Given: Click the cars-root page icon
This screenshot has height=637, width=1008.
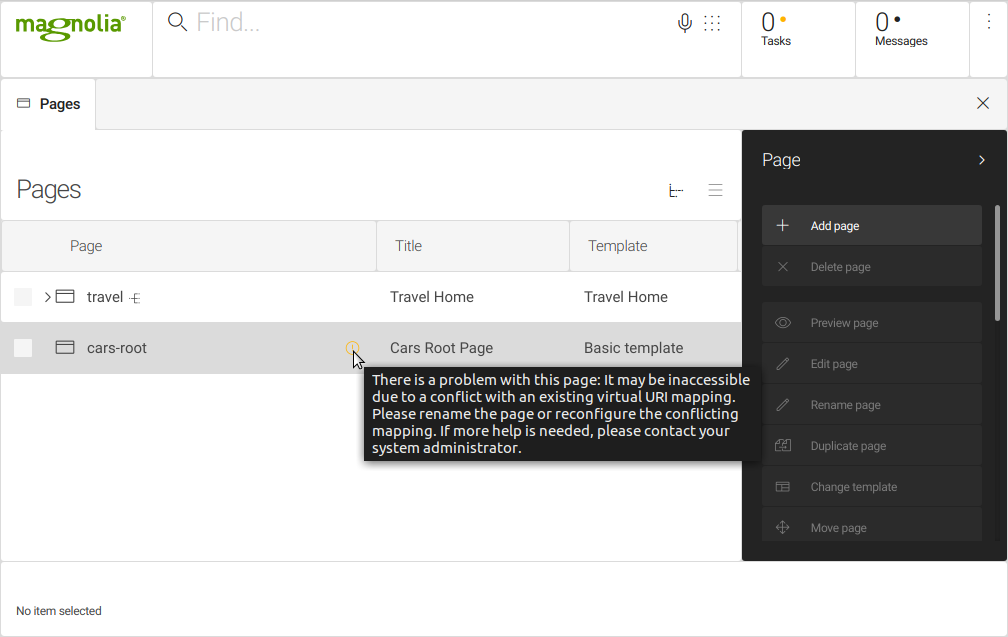Looking at the screenshot, I should click(65, 347).
